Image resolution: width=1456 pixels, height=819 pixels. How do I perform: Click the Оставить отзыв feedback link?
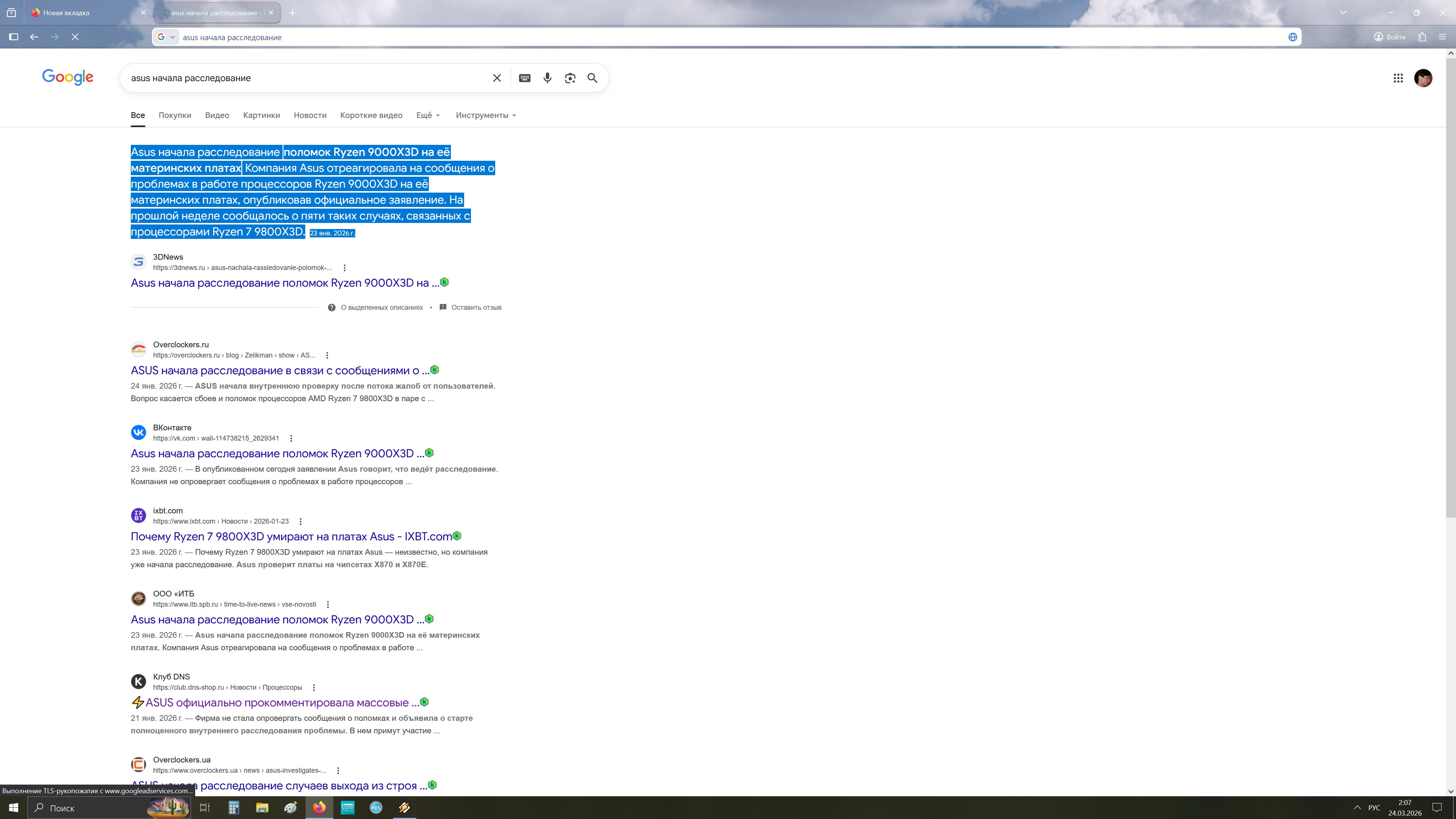pyautogui.click(x=476, y=308)
